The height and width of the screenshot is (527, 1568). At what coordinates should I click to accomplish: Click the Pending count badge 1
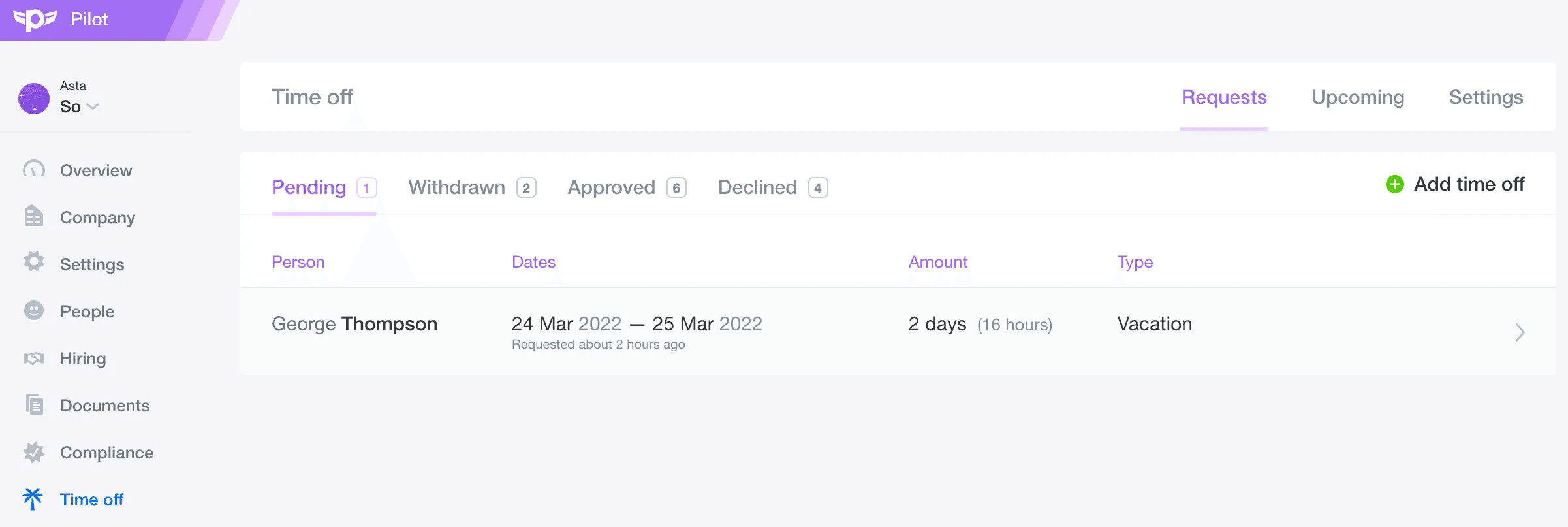(x=366, y=188)
